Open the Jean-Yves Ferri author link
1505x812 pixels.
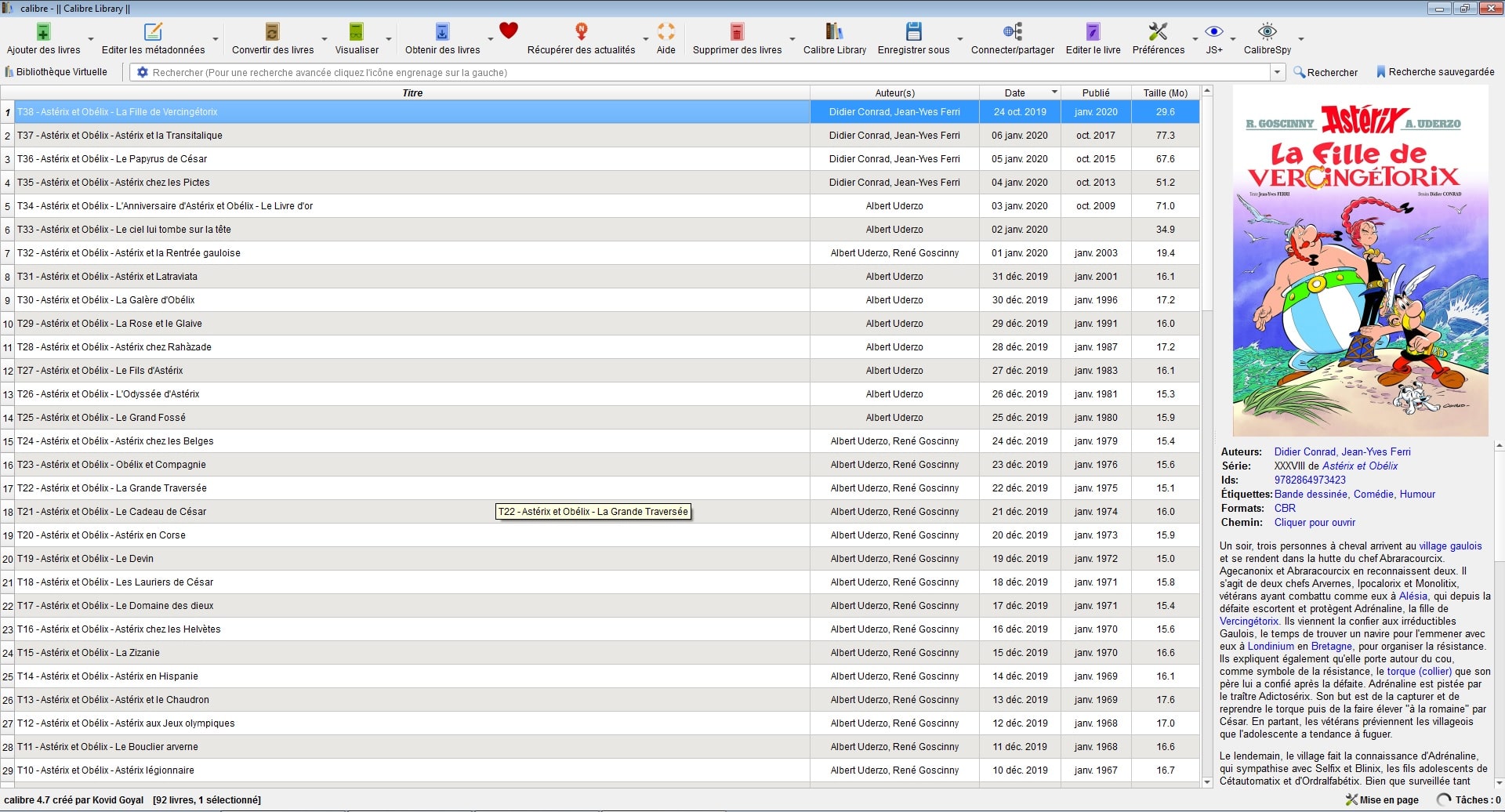1376,451
